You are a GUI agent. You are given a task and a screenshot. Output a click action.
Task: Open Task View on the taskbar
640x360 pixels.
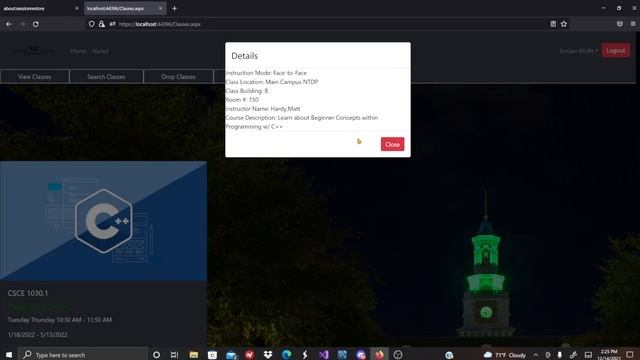coord(174,355)
